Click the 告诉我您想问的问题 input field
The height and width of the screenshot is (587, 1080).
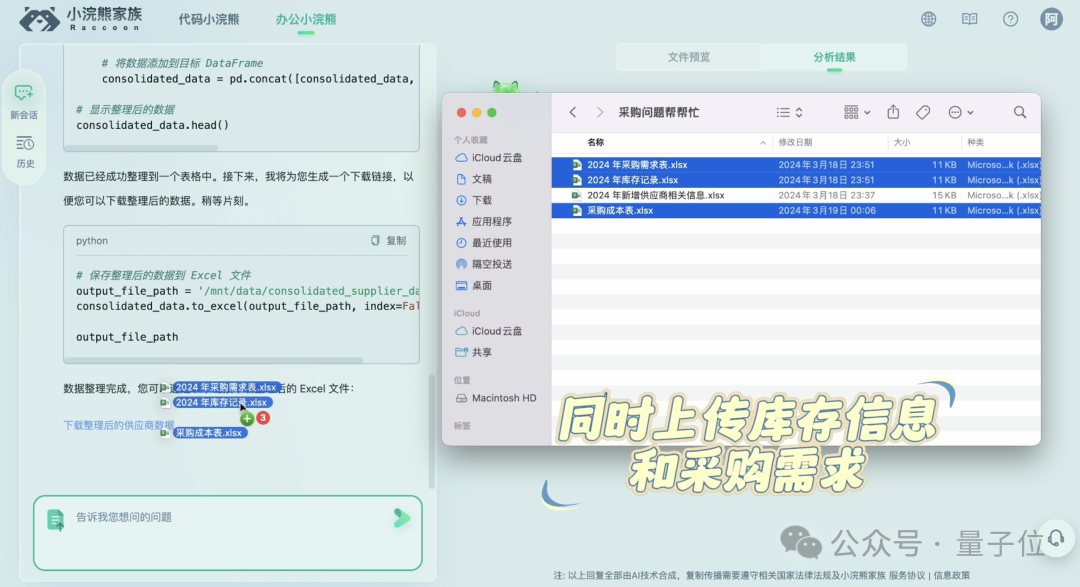point(220,518)
